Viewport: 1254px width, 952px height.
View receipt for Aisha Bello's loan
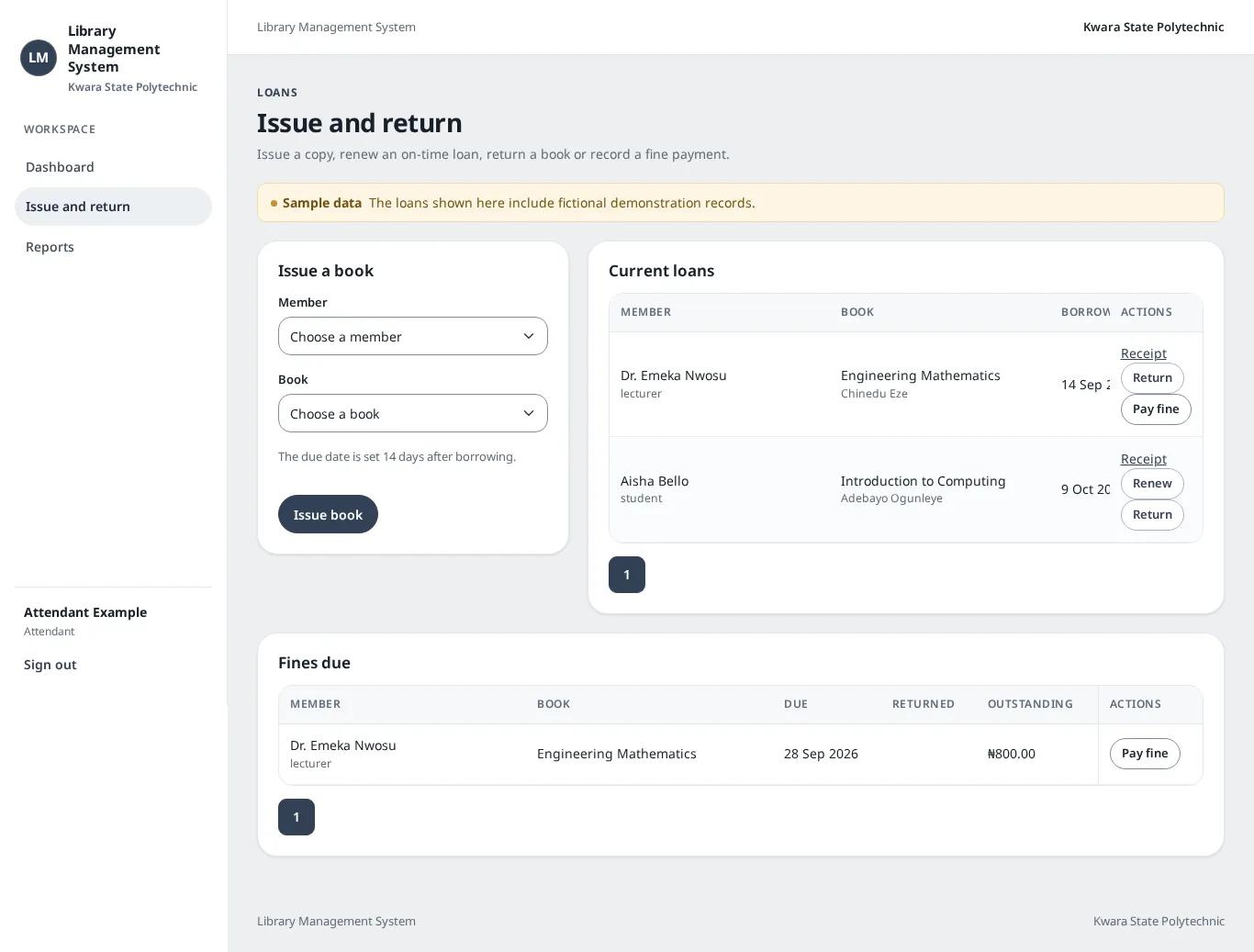coord(1144,459)
